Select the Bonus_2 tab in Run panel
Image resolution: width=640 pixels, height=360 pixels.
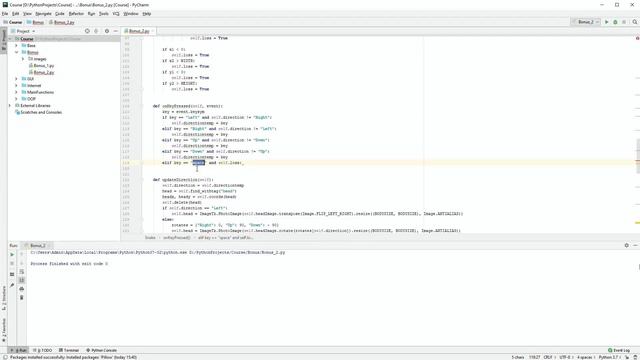38,245
